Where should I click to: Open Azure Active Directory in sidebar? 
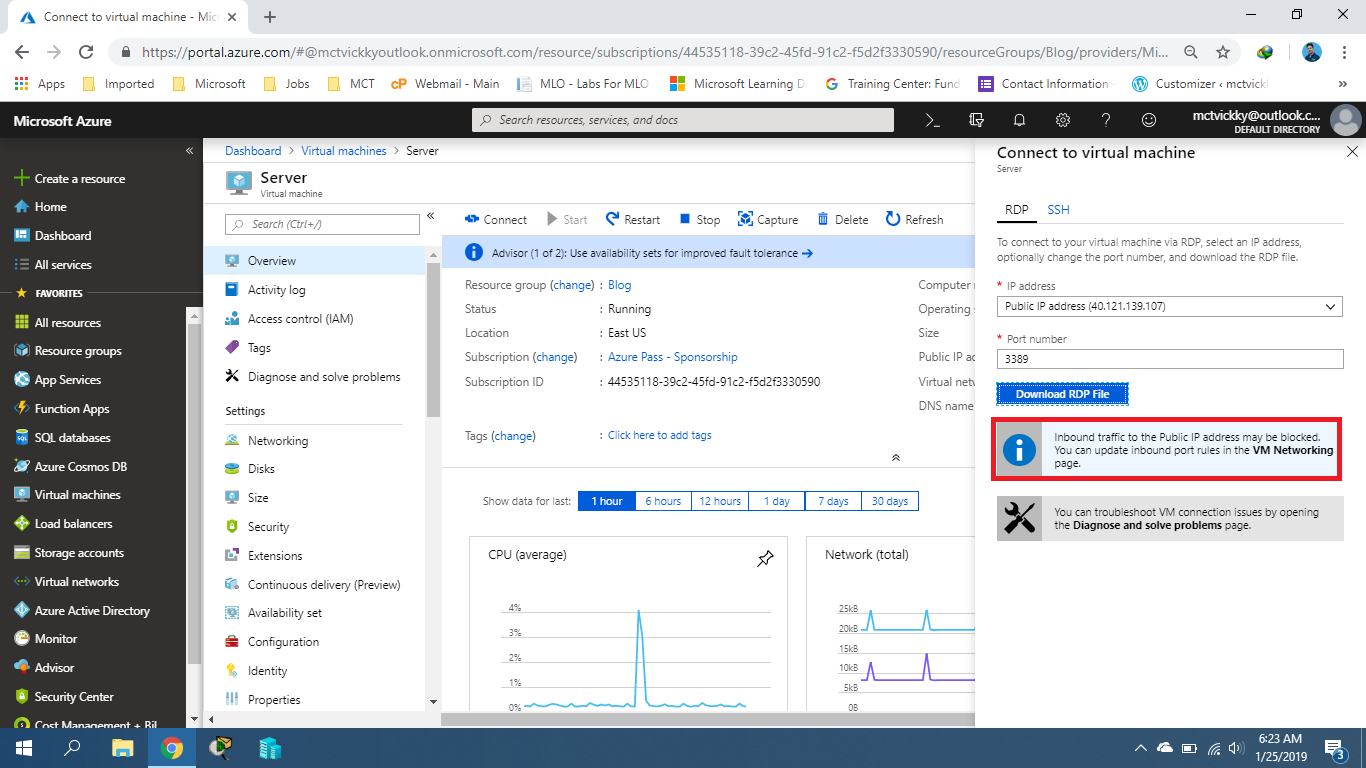coord(93,611)
